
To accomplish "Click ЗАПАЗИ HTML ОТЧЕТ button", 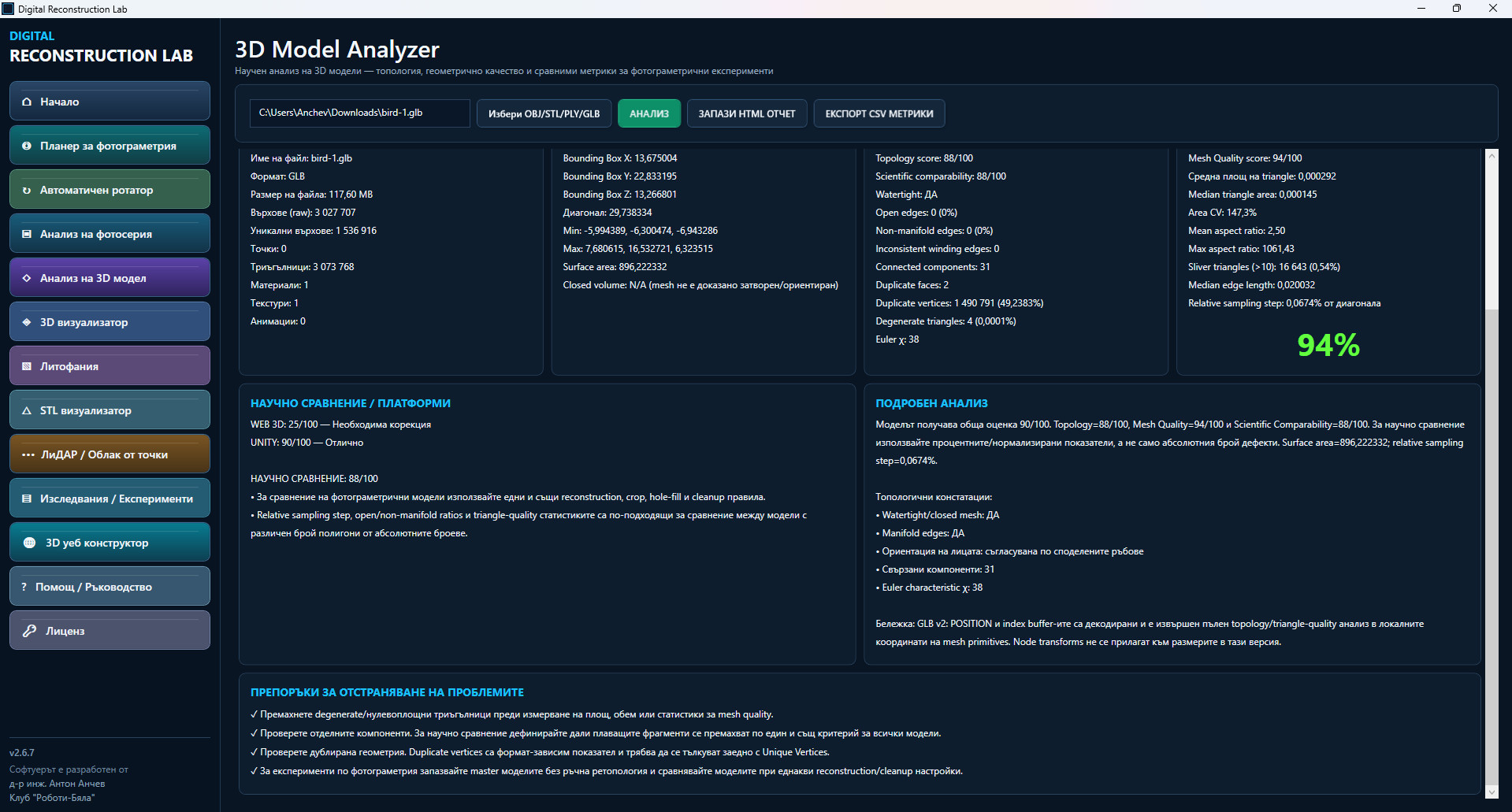I will pos(747,113).
